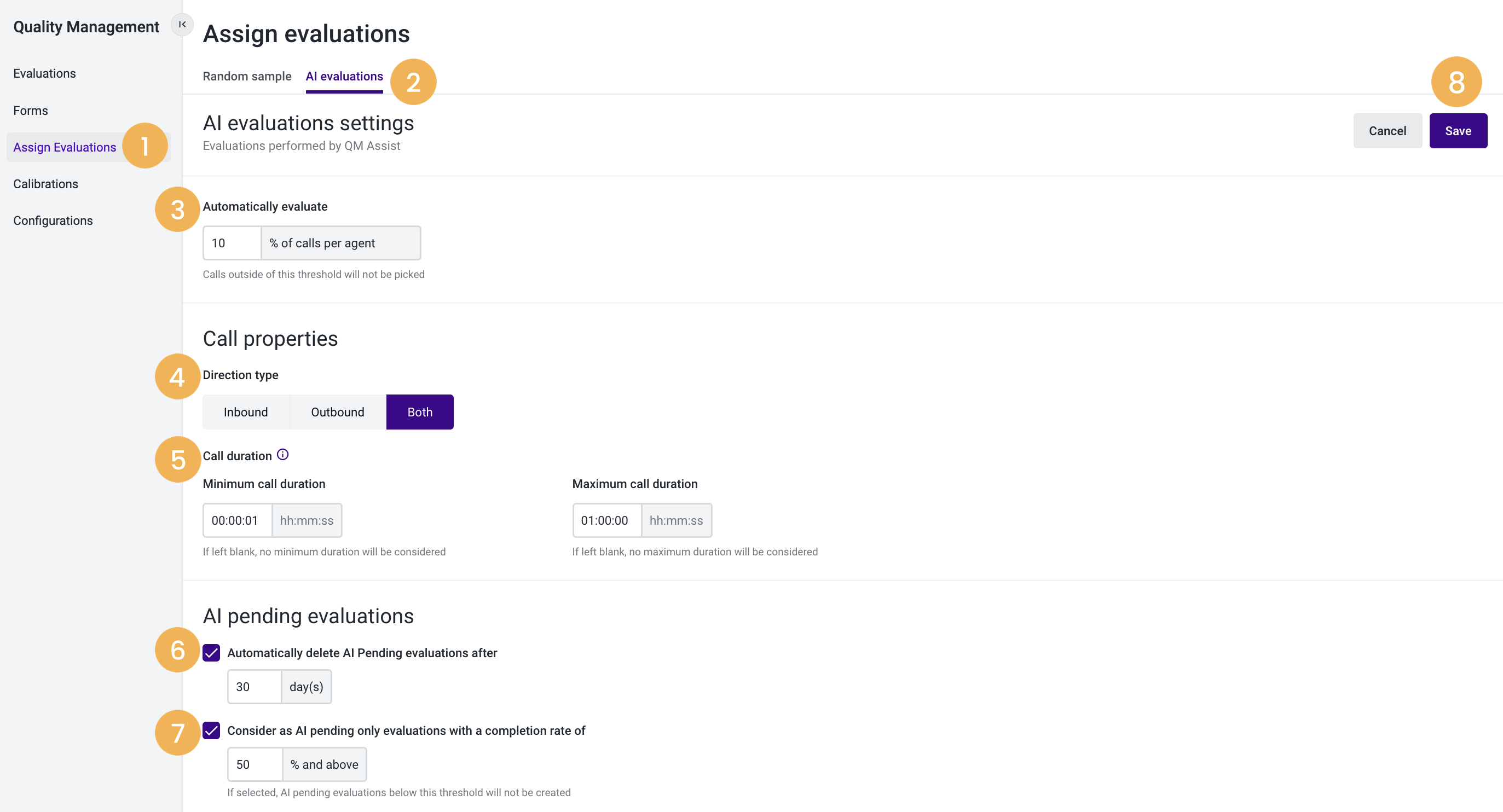Open Evaluations in the sidebar
The height and width of the screenshot is (812, 1503).
coord(44,73)
